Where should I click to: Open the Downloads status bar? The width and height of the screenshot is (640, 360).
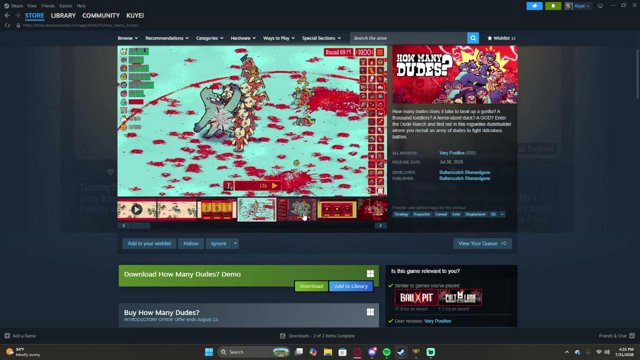point(318,336)
